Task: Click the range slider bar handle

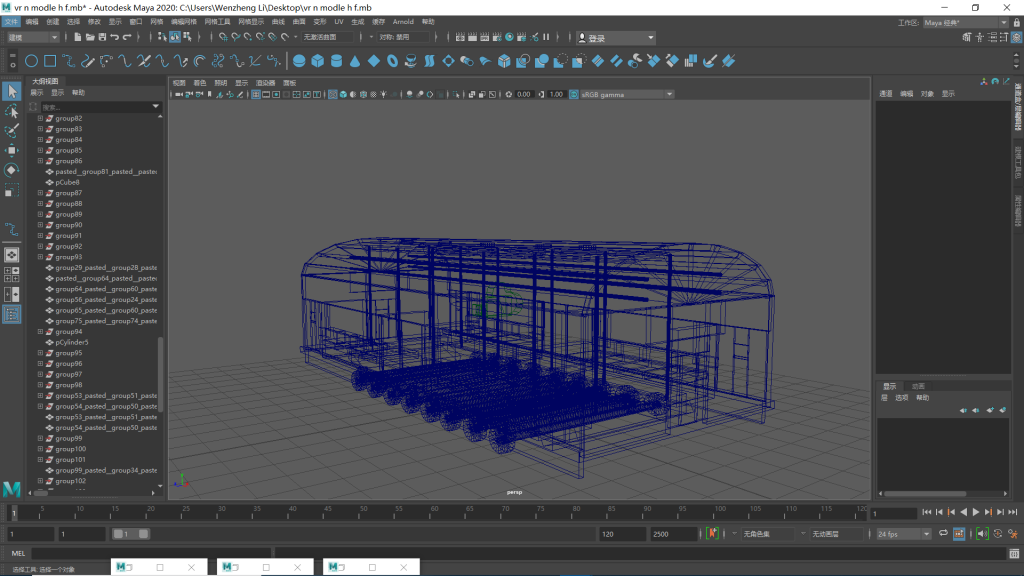Action: [131, 534]
